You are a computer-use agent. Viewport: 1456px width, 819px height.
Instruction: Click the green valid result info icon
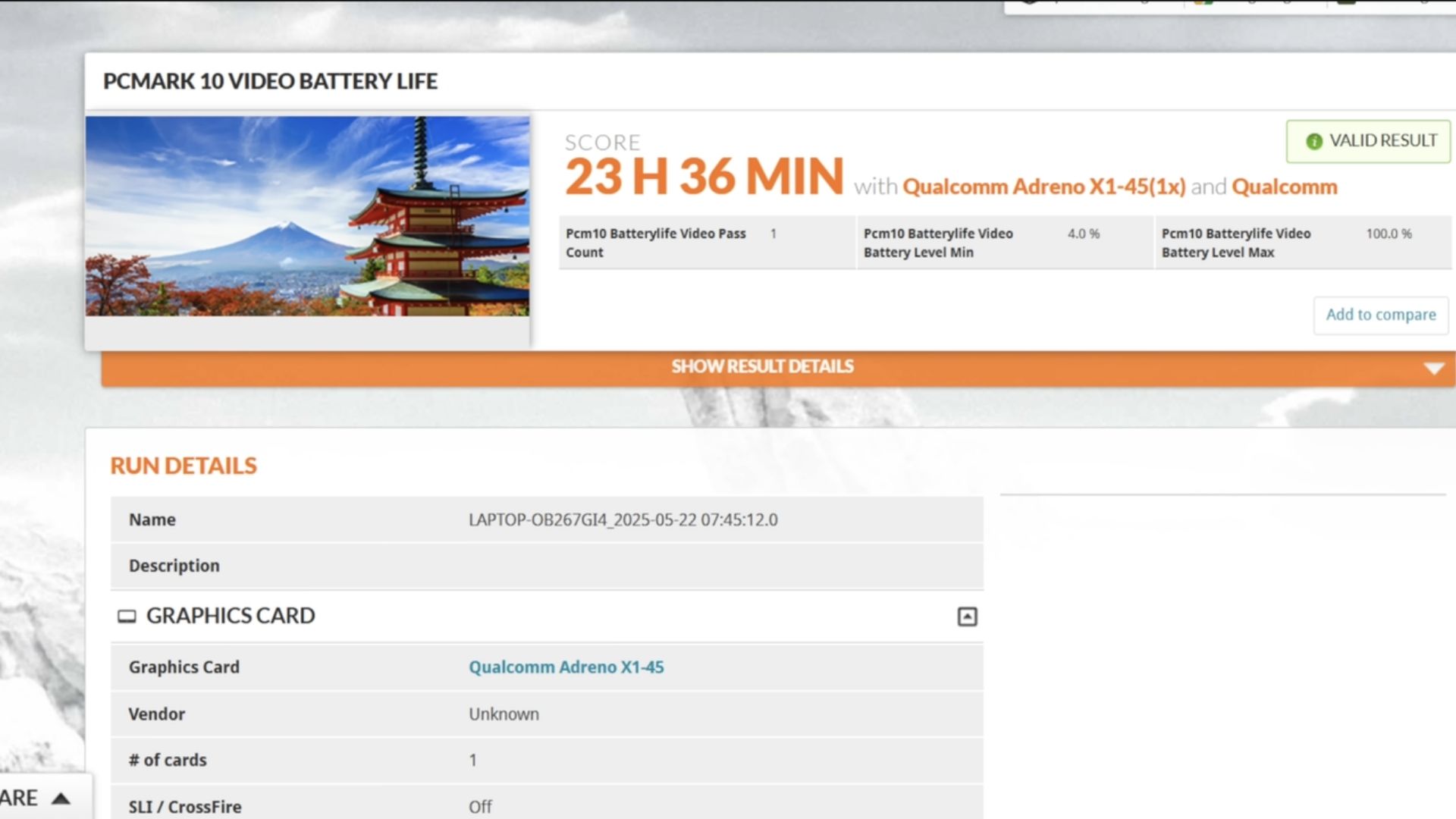tap(1313, 142)
